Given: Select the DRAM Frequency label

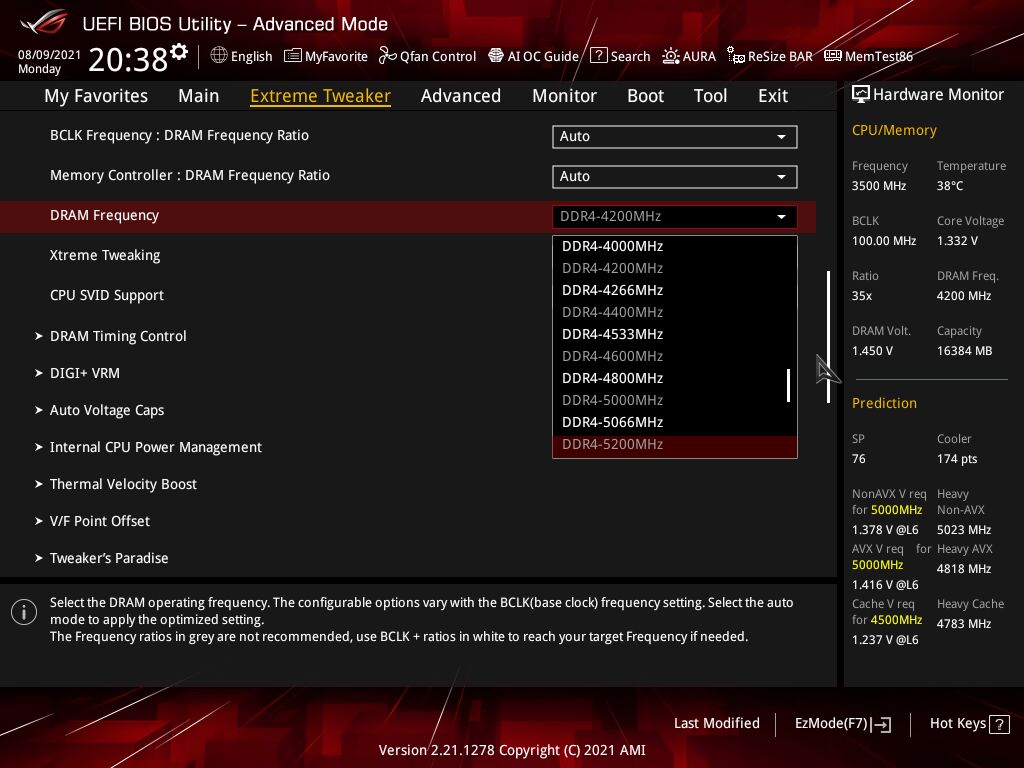Looking at the screenshot, I should [x=104, y=216].
